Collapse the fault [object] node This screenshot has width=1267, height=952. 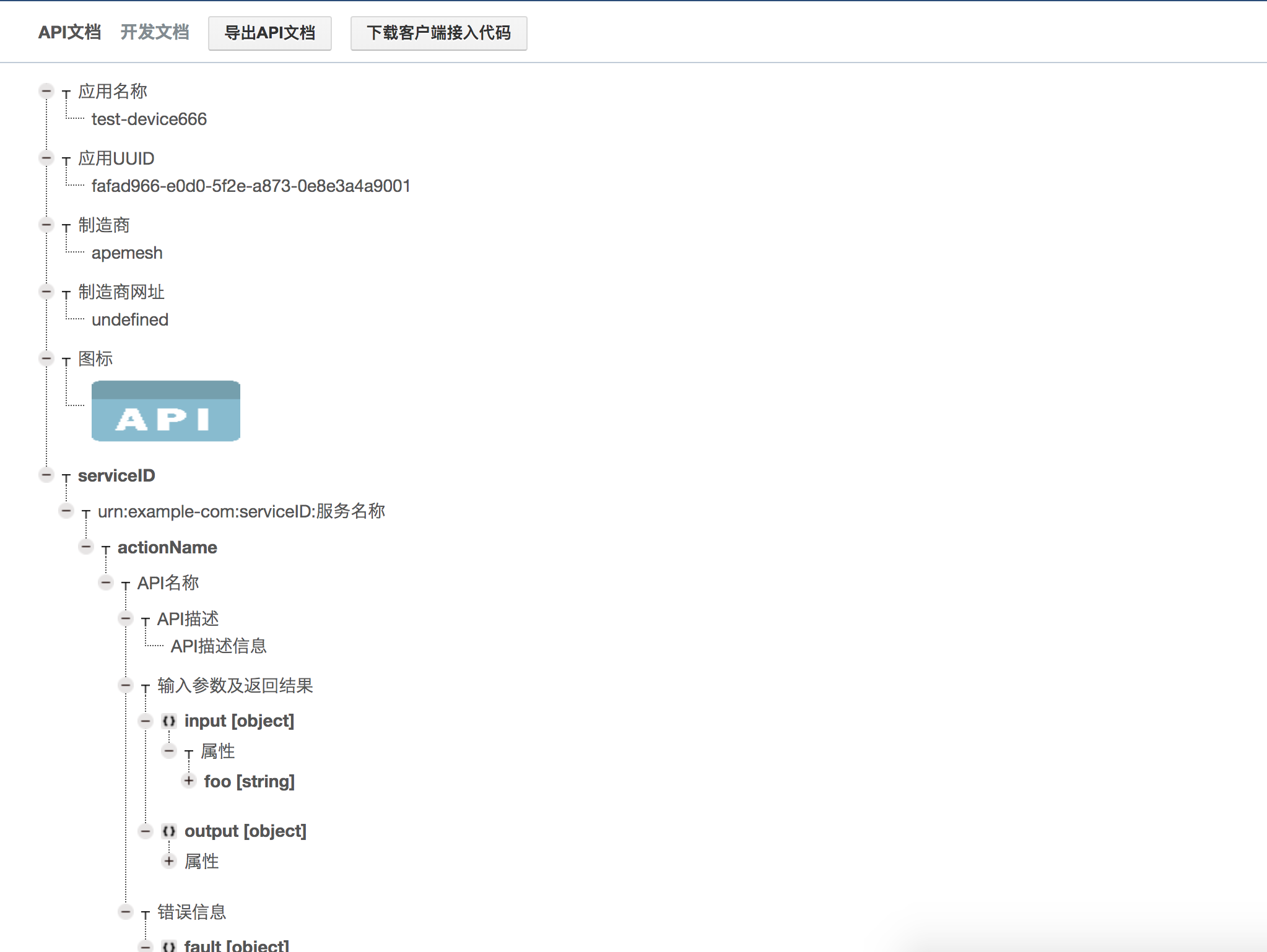(x=146, y=946)
